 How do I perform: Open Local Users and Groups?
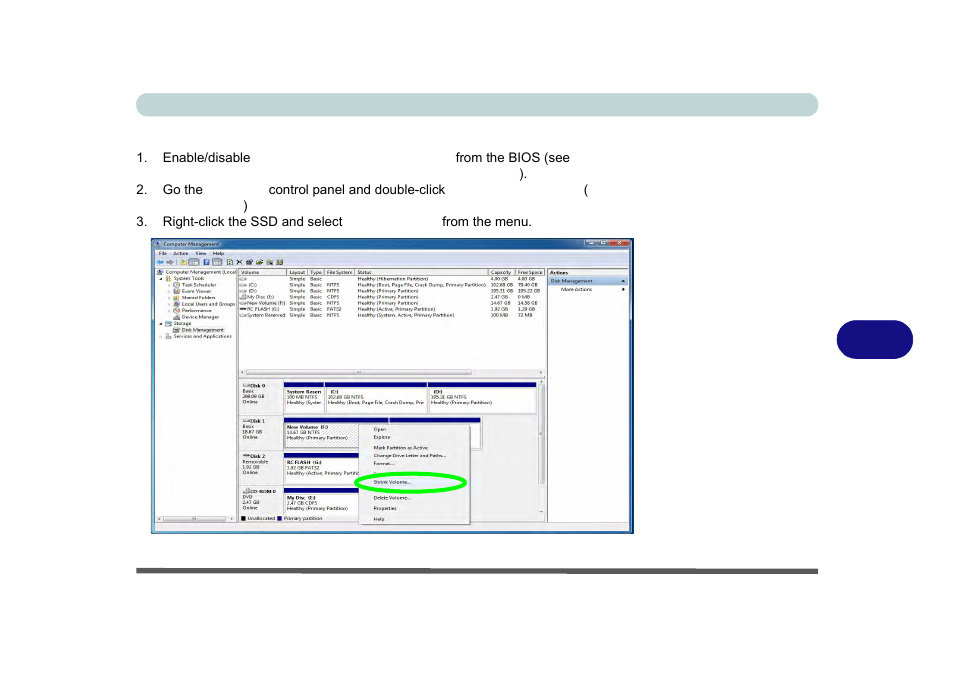203,303
